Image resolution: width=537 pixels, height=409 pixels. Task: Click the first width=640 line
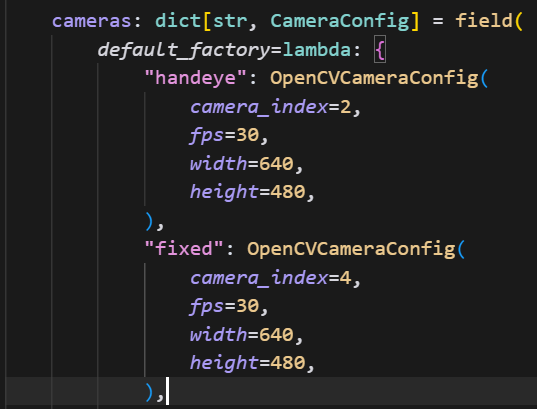point(247,164)
